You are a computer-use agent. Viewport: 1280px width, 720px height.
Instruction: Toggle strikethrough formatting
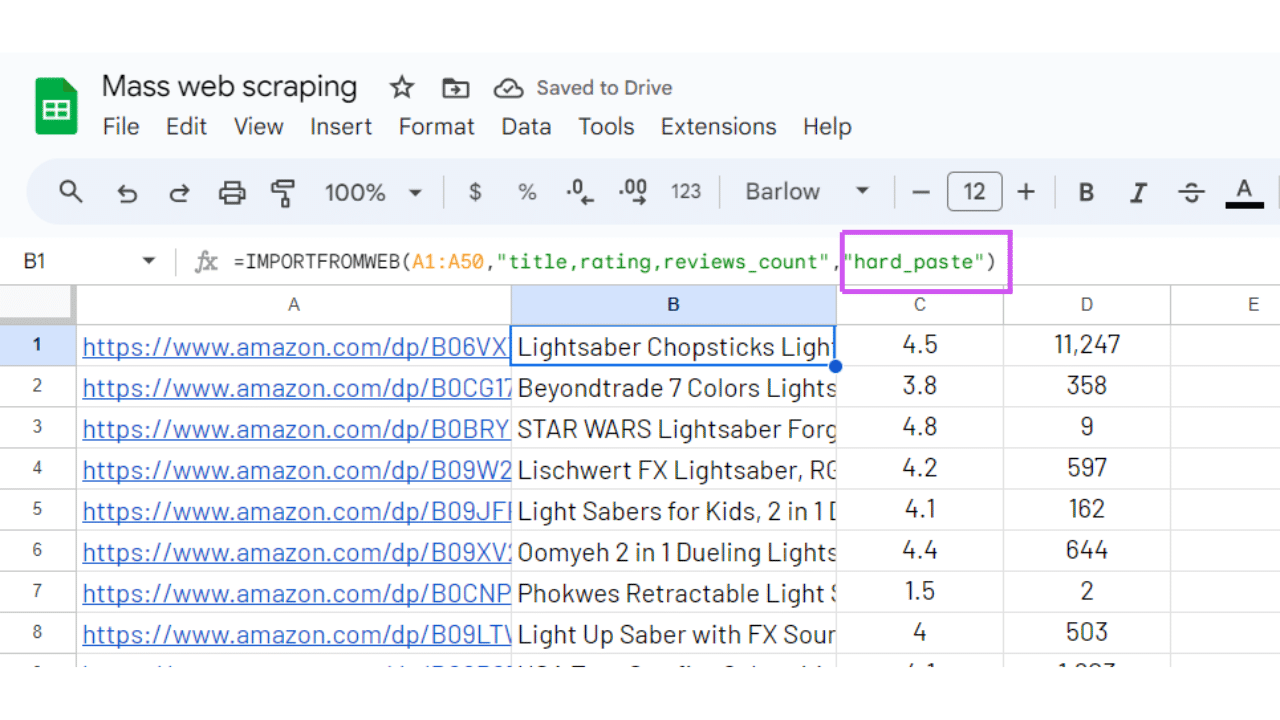click(x=1191, y=192)
